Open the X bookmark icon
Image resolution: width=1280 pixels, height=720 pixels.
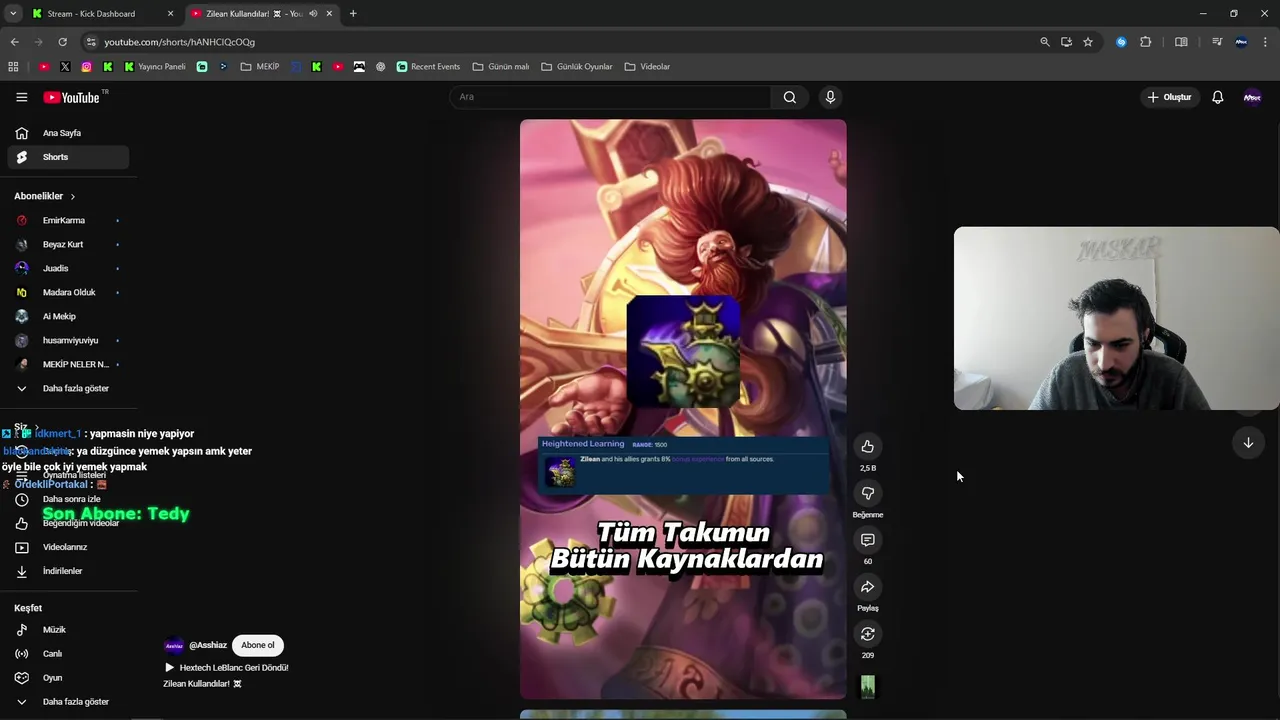65,67
